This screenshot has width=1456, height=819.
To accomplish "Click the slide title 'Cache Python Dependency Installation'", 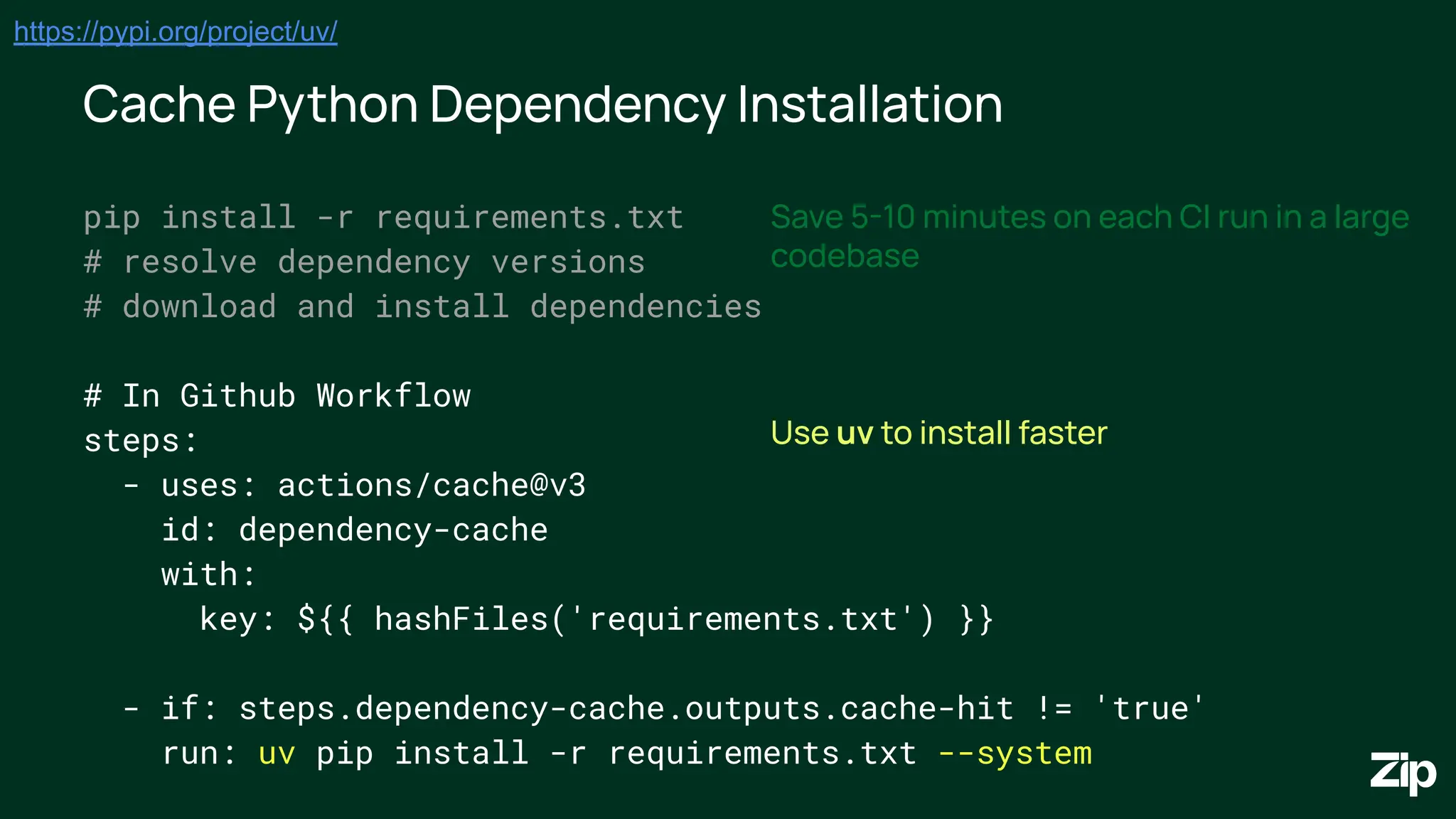I will (x=542, y=105).
